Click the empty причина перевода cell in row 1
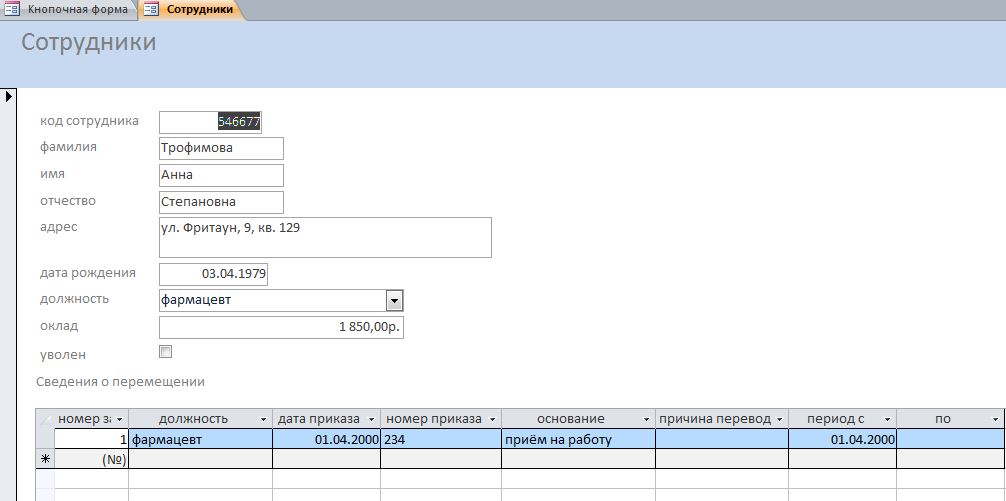The height and width of the screenshot is (501, 1006). coord(722,439)
